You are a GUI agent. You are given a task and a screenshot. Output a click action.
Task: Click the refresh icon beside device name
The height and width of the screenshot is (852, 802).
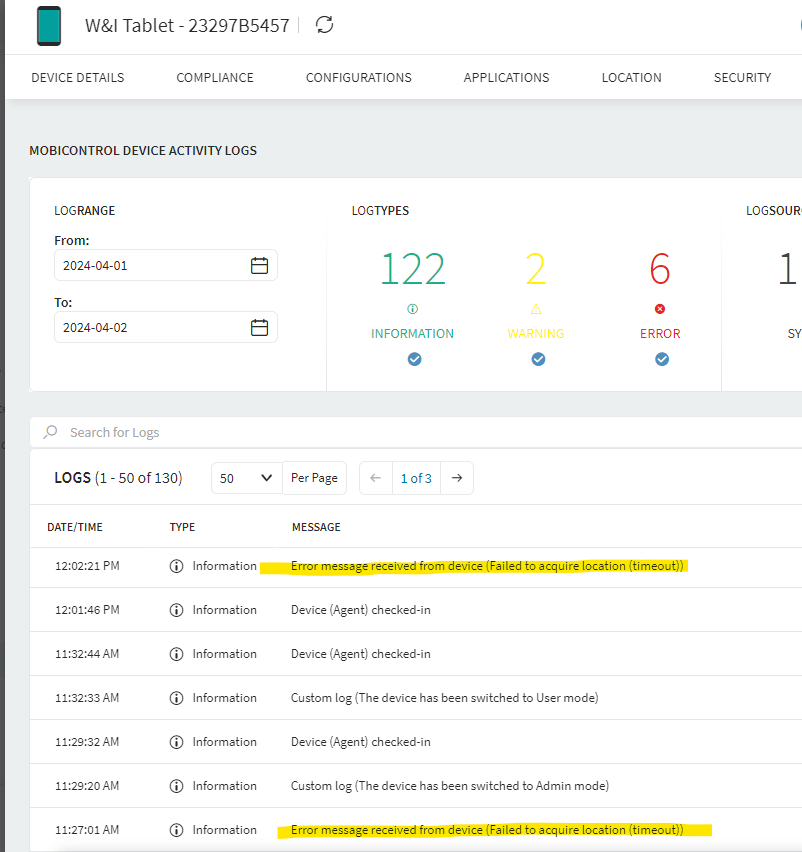click(x=324, y=25)
